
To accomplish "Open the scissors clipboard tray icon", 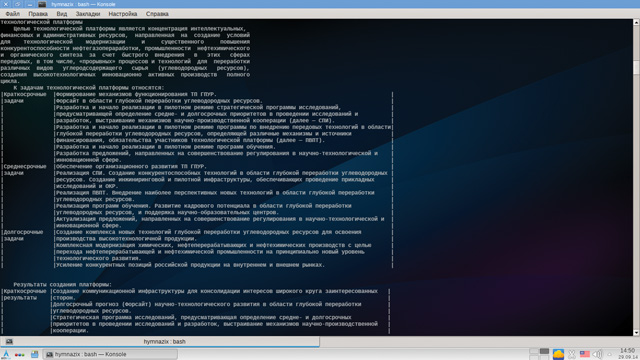I will click(572, 354).
